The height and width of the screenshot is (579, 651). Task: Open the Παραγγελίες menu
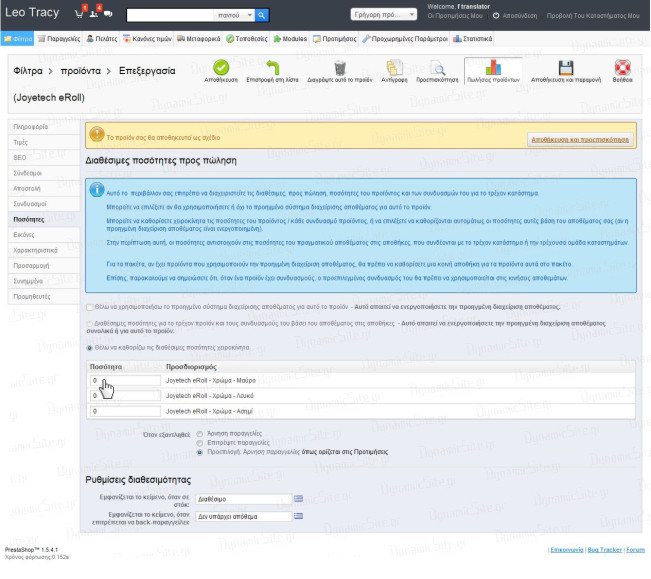[59, 39]
